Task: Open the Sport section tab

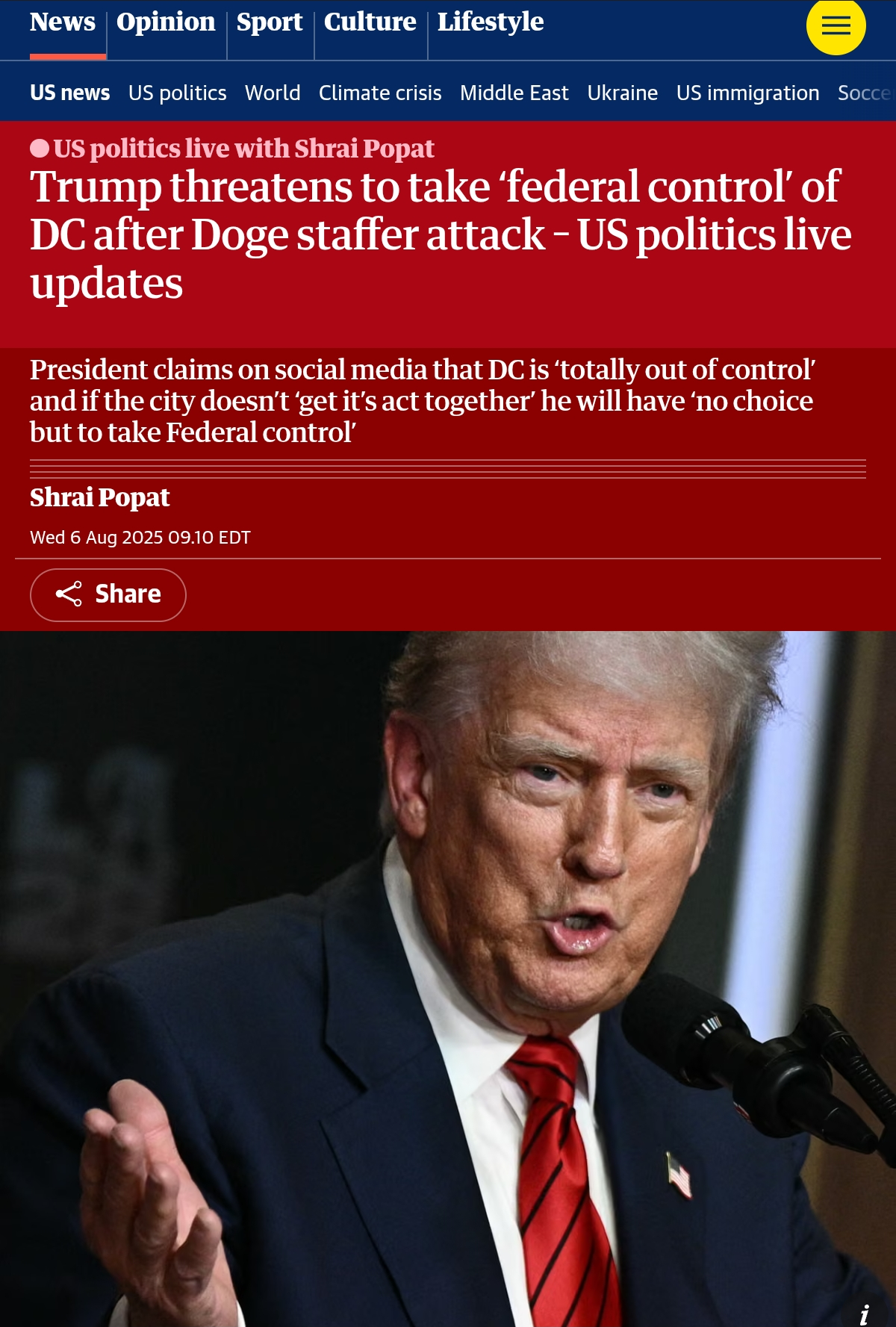Action: click(270, 23)
